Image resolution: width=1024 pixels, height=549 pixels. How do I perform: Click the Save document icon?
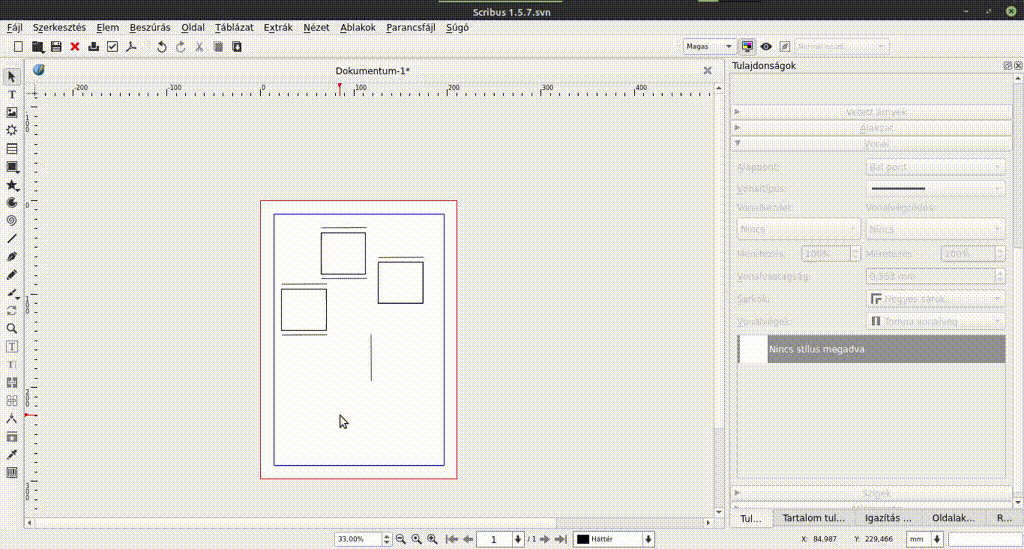pyautogui.click(x=56, y=47)
